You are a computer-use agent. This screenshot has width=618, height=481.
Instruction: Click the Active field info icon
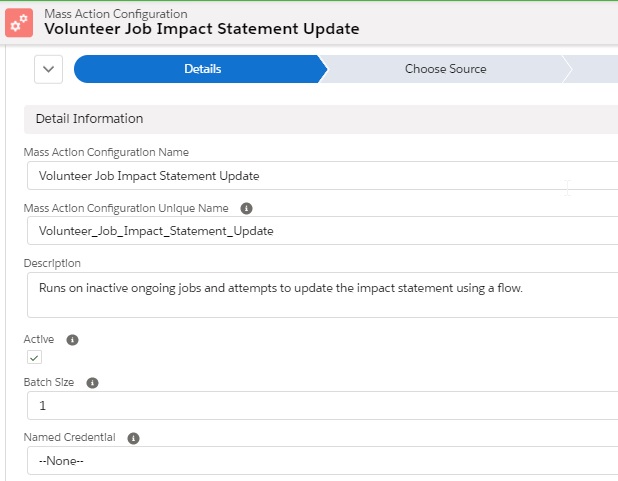tap(72, 339)
